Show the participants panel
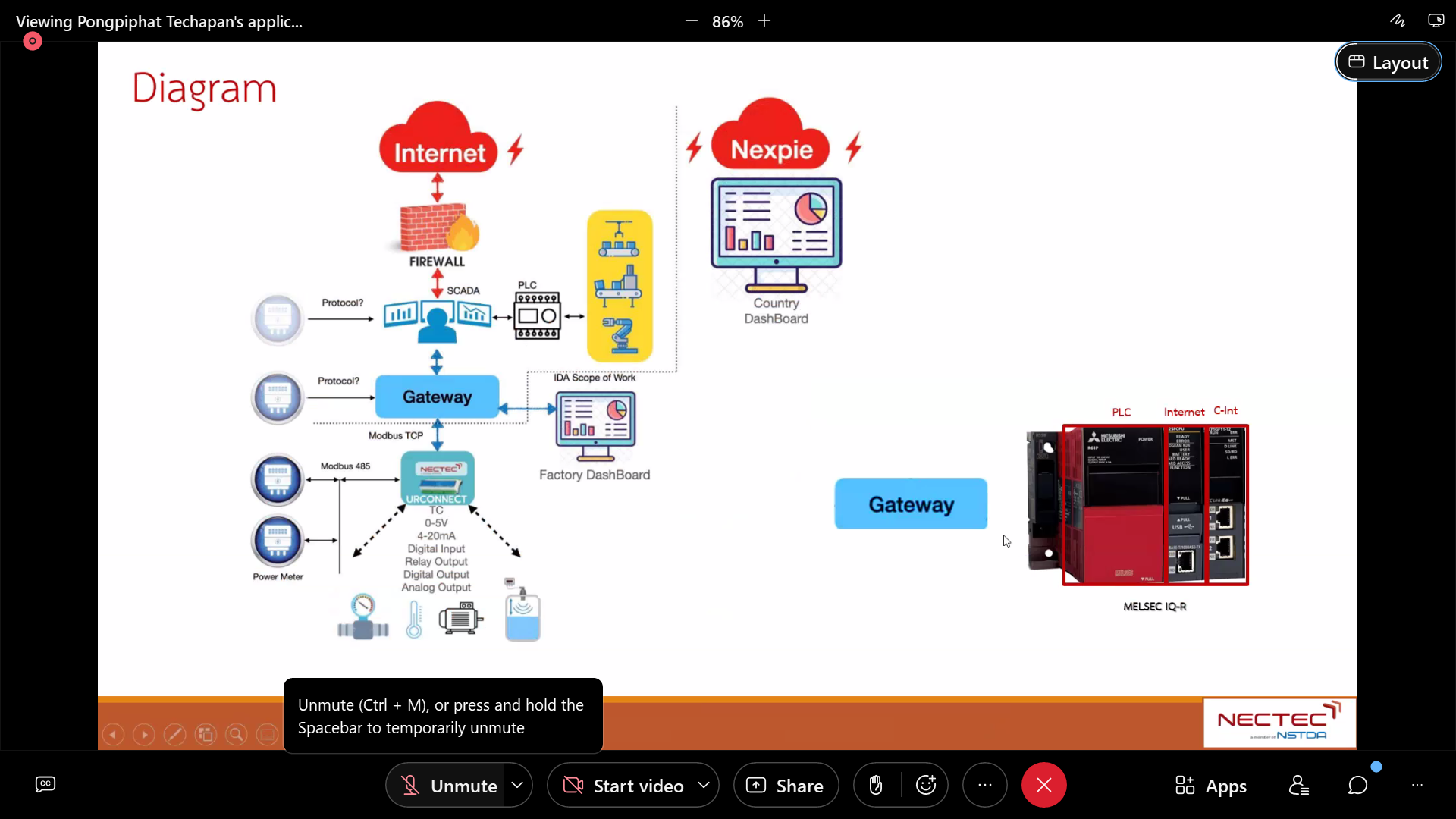1456x819 pixels. click(x=1299, y=786)
